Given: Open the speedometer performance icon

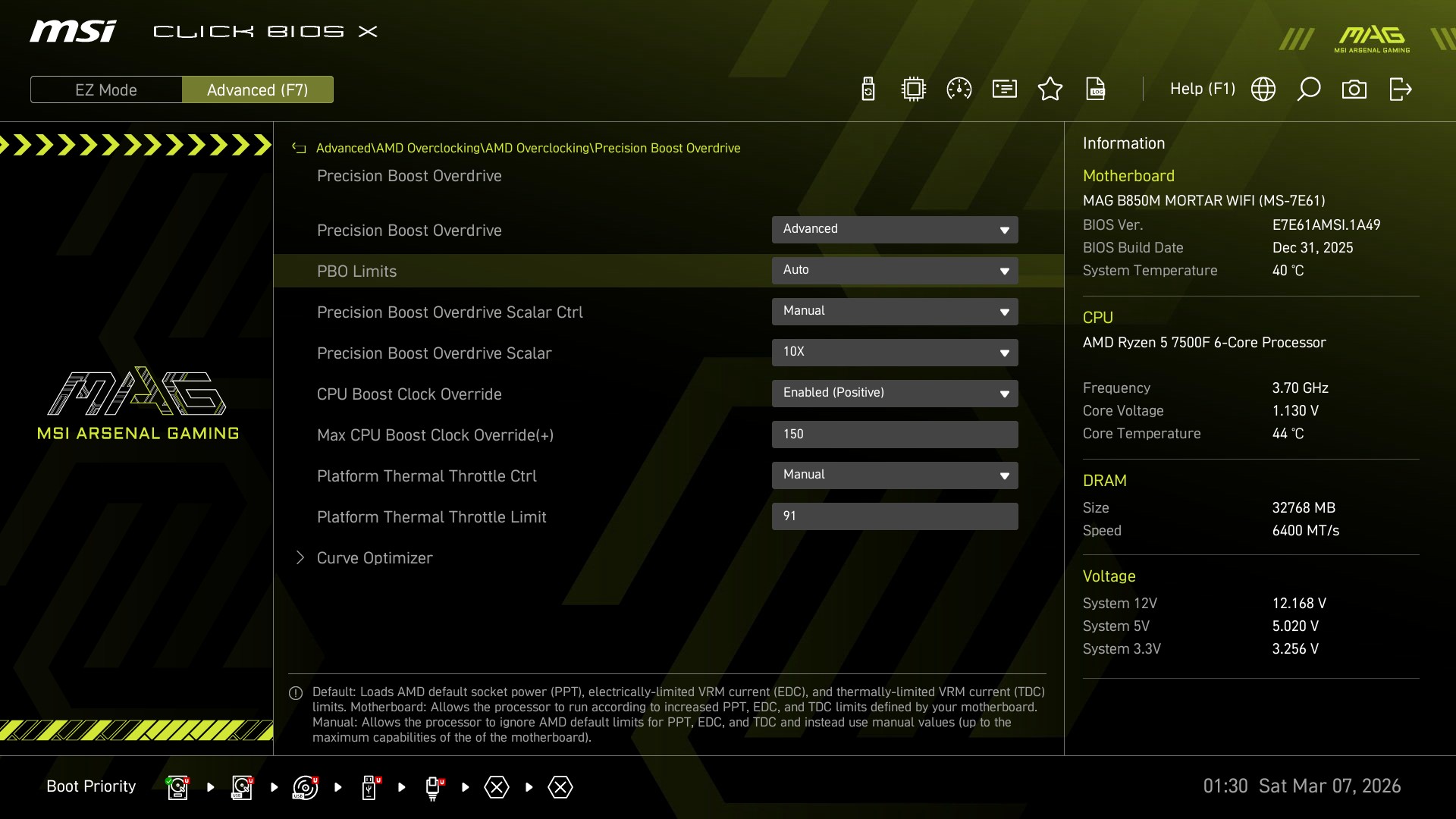Looking at the screenshot, I should pyautogui.click(x=959, y=89).
